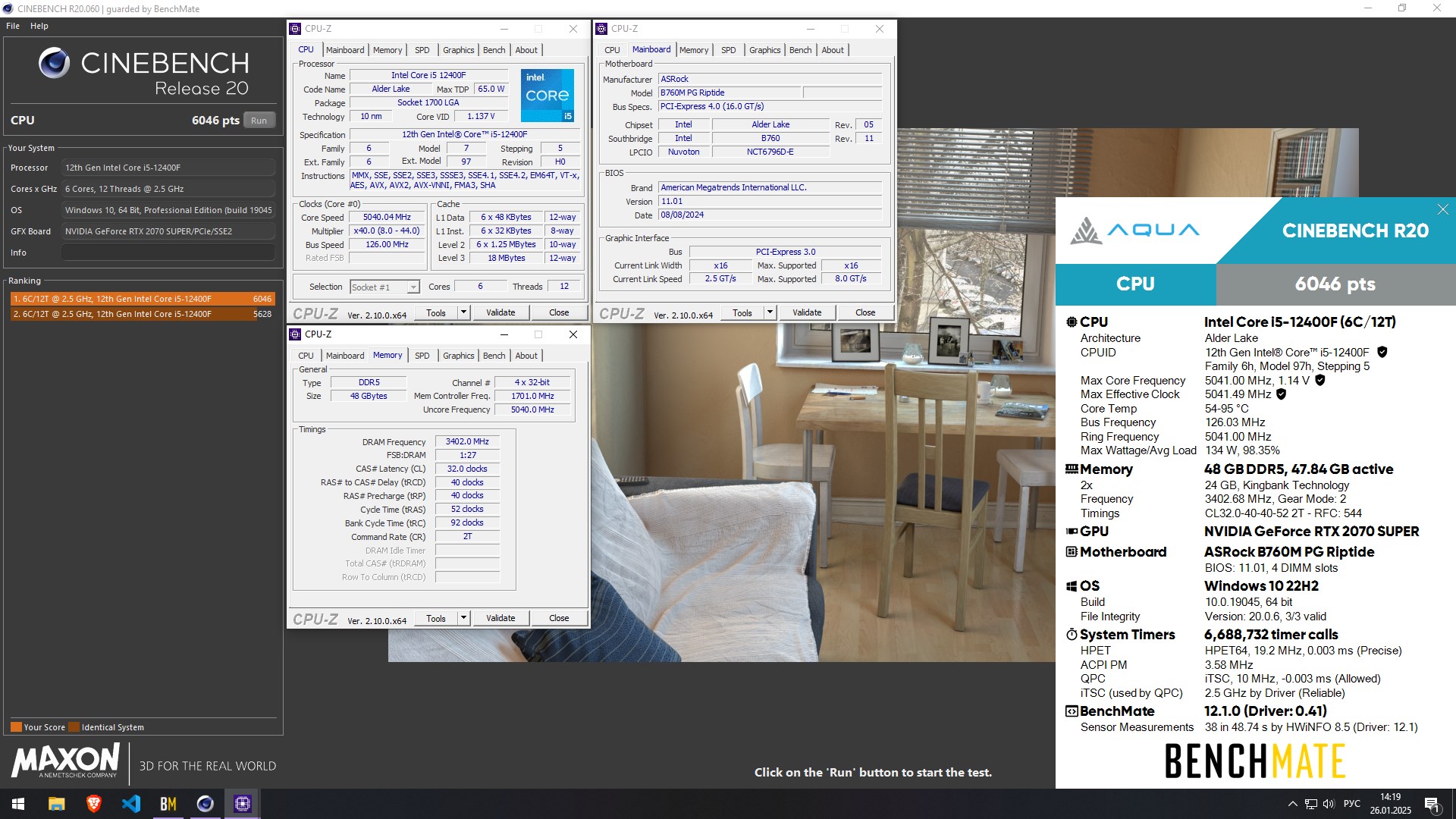
Task: Open SPD tab in bottom Memory CPU-Z
Action: (x=422, y=356)
